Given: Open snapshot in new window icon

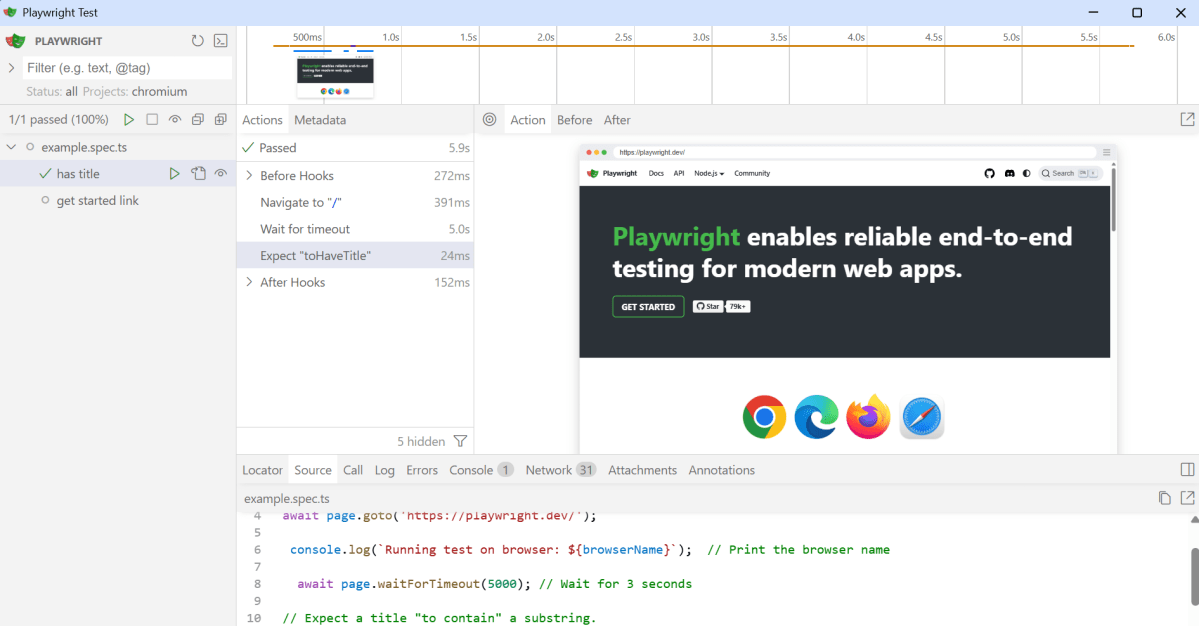Looking at the screenshot, I should click(x=1187, y=120).
